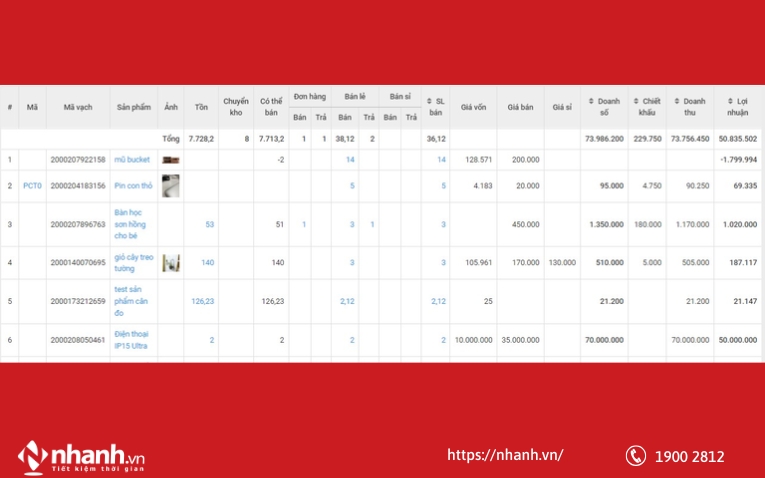
Task: Open the https://nhanh.vn/ link
Action: (x=505, y=455)
